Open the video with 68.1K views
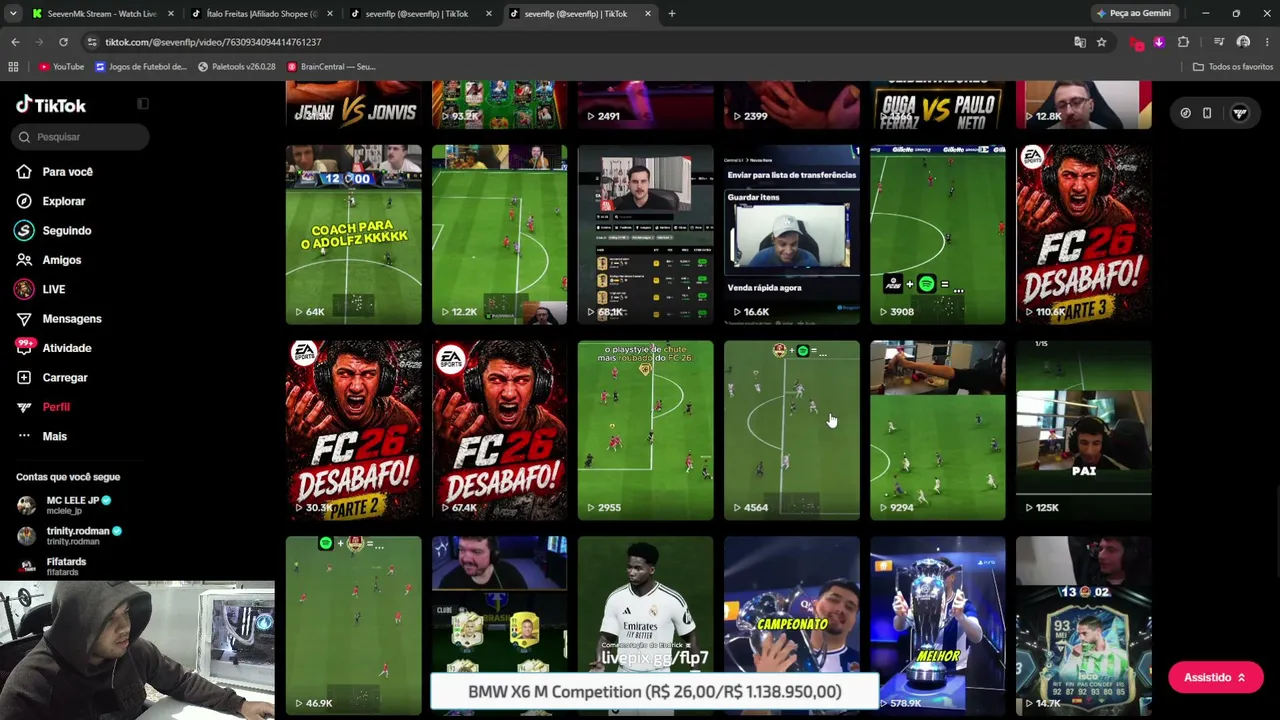1280x720 pixels. 646,235
